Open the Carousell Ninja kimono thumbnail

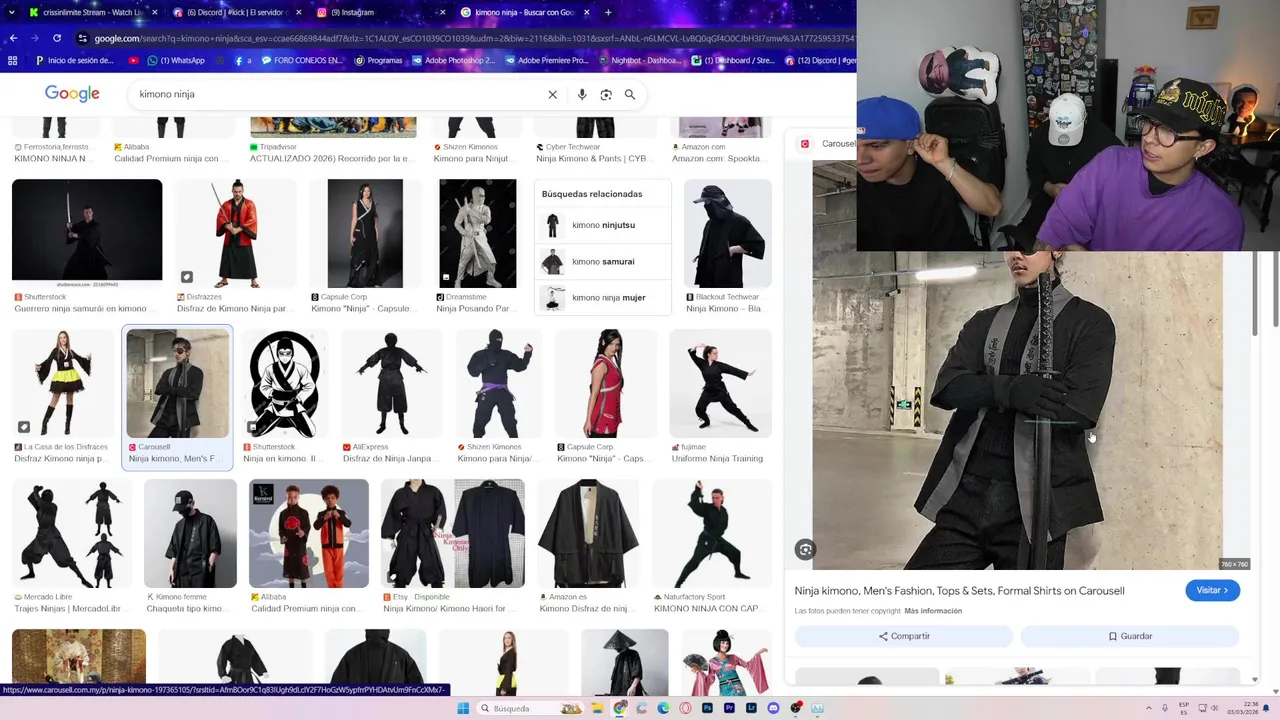pos(178,383)
